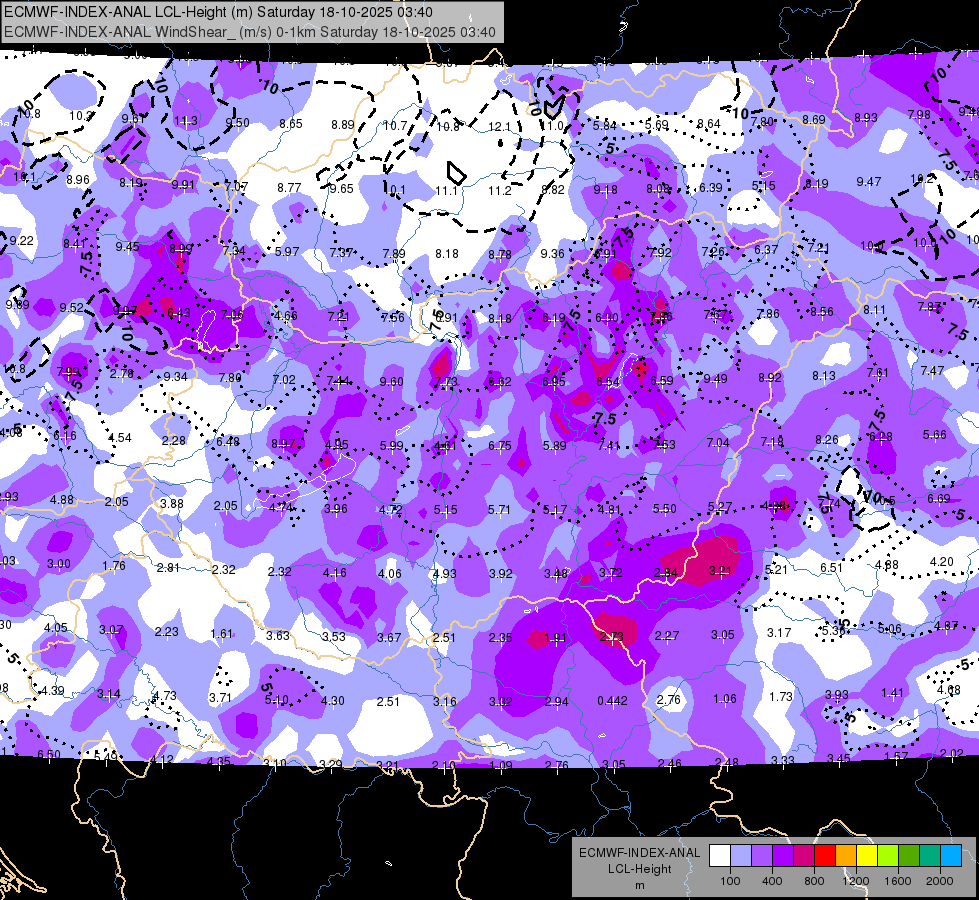Click the legend tick label 2000
This screenshot has height=900, width=979.
(x=940, y=881)
